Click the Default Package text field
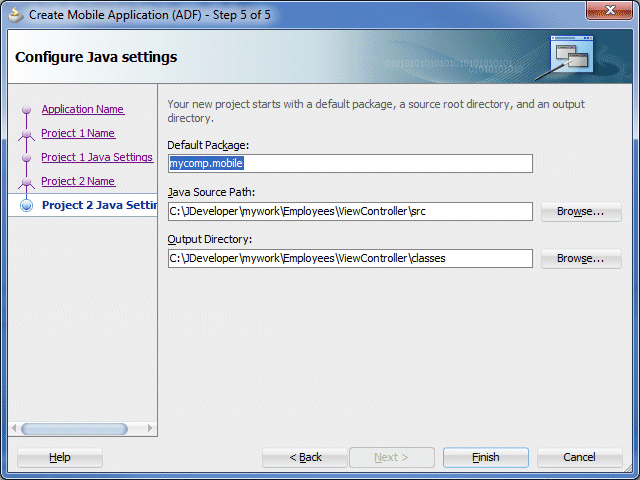 click(350, 163)
